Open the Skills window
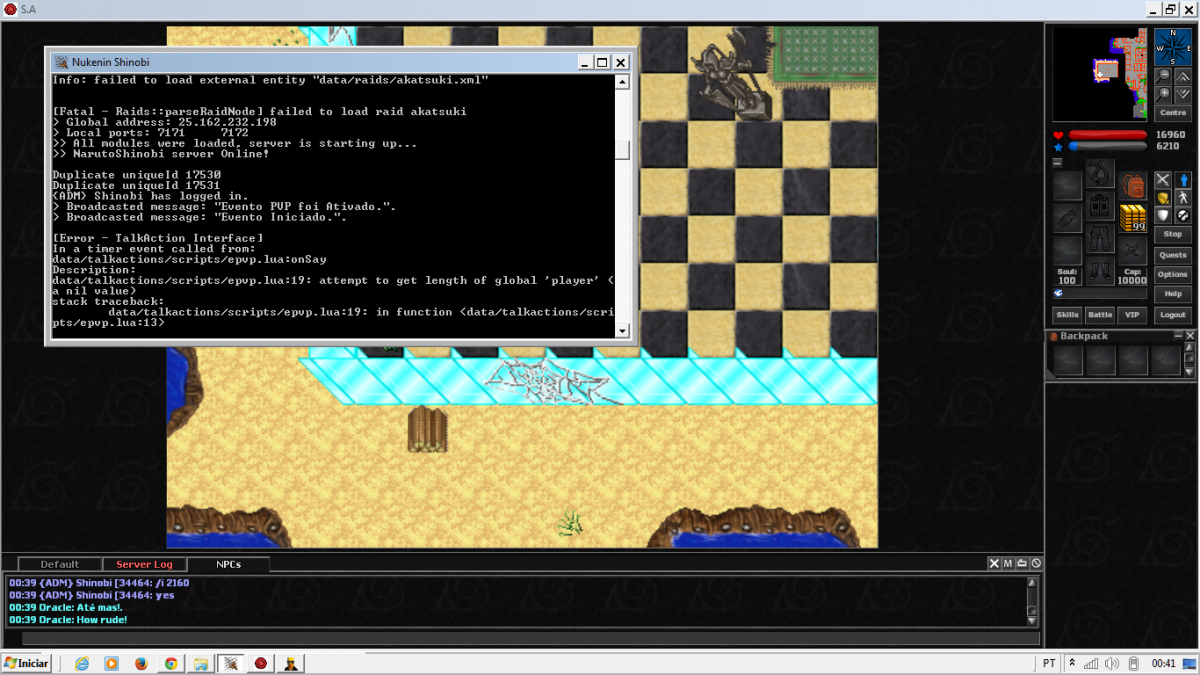Viewport: 1200px width, 675px height. point(1067,315)
